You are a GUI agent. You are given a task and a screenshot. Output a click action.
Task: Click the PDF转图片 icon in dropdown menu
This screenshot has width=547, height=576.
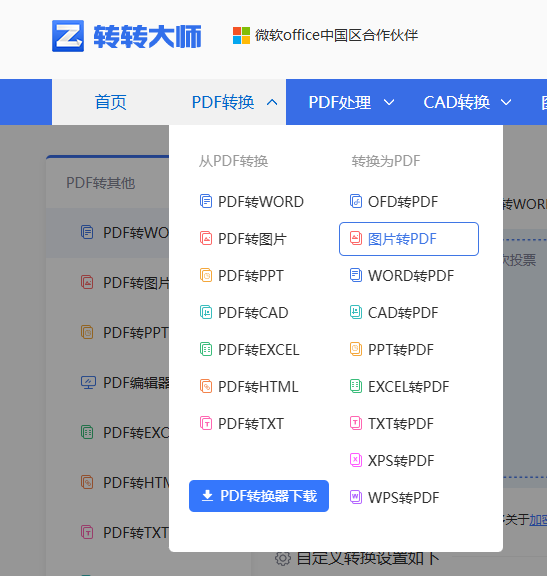(x=206, y=239)
